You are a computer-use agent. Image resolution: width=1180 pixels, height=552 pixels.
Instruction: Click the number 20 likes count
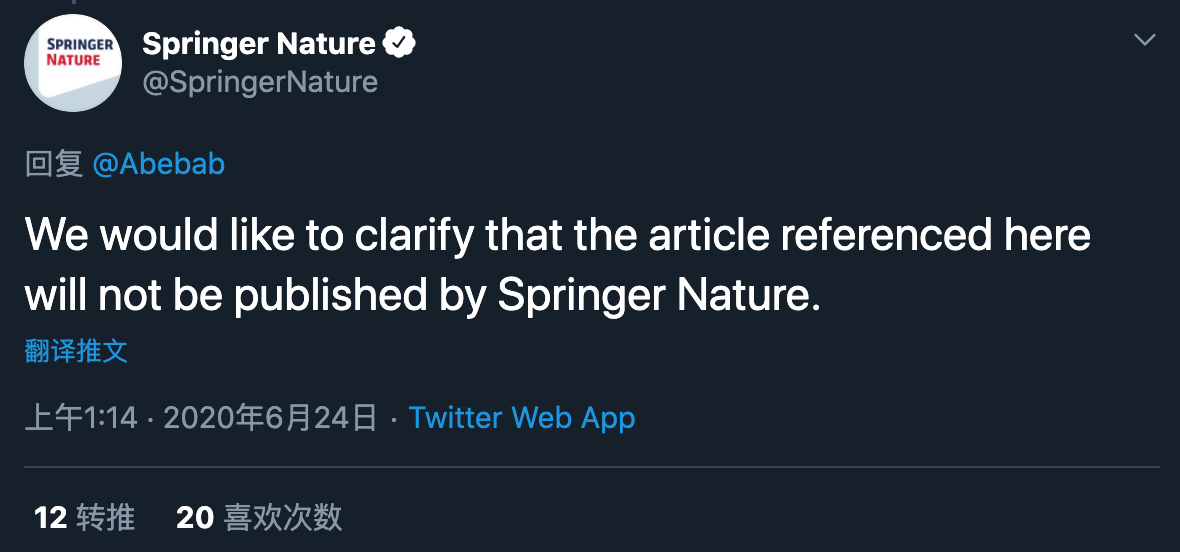click(x=195, y=517)
